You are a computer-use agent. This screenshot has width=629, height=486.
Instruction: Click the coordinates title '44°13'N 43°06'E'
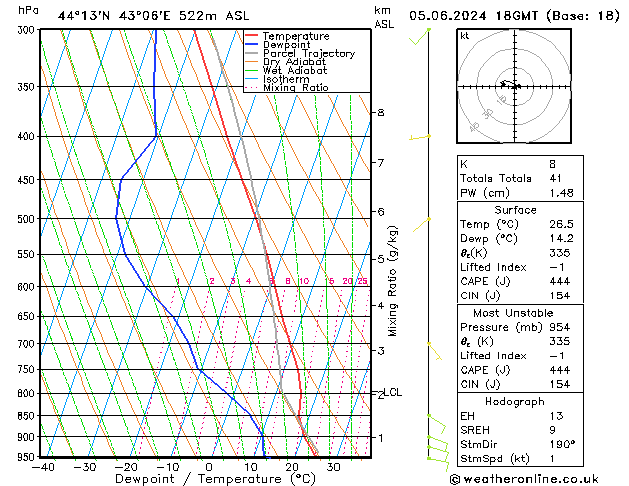click(x=111, y=15)
